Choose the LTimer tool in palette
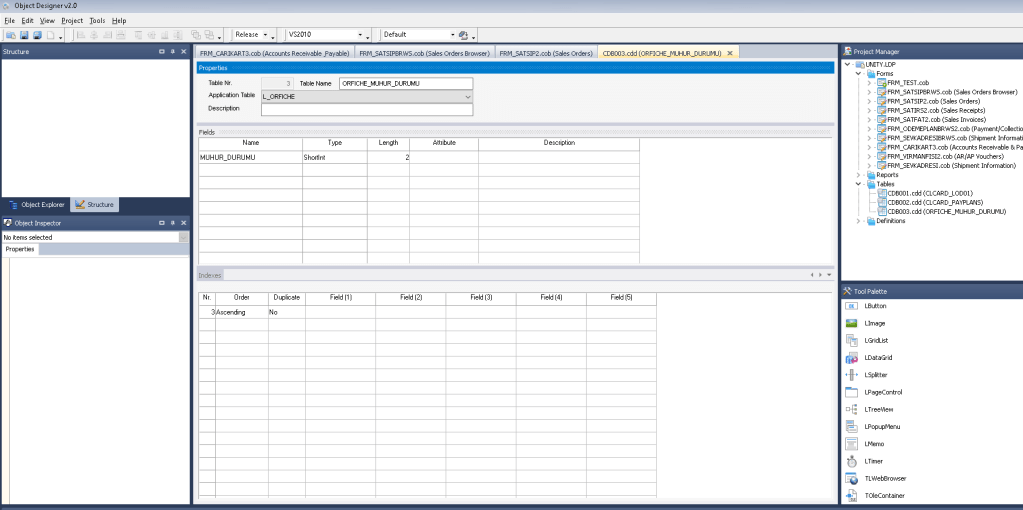This screenshot has width=1023, height=510. [x=873, y=461]
